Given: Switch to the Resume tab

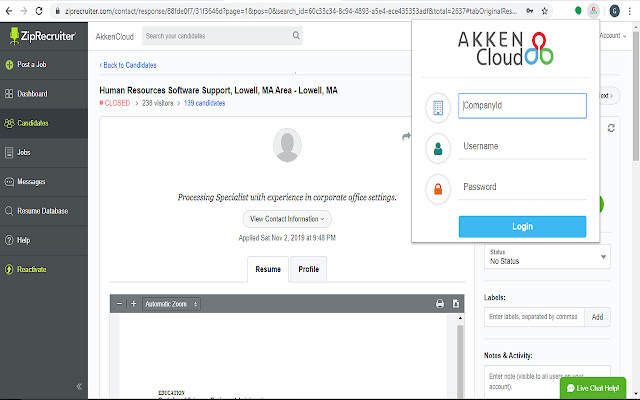Looking at the screenshot, I should [268, 269].
